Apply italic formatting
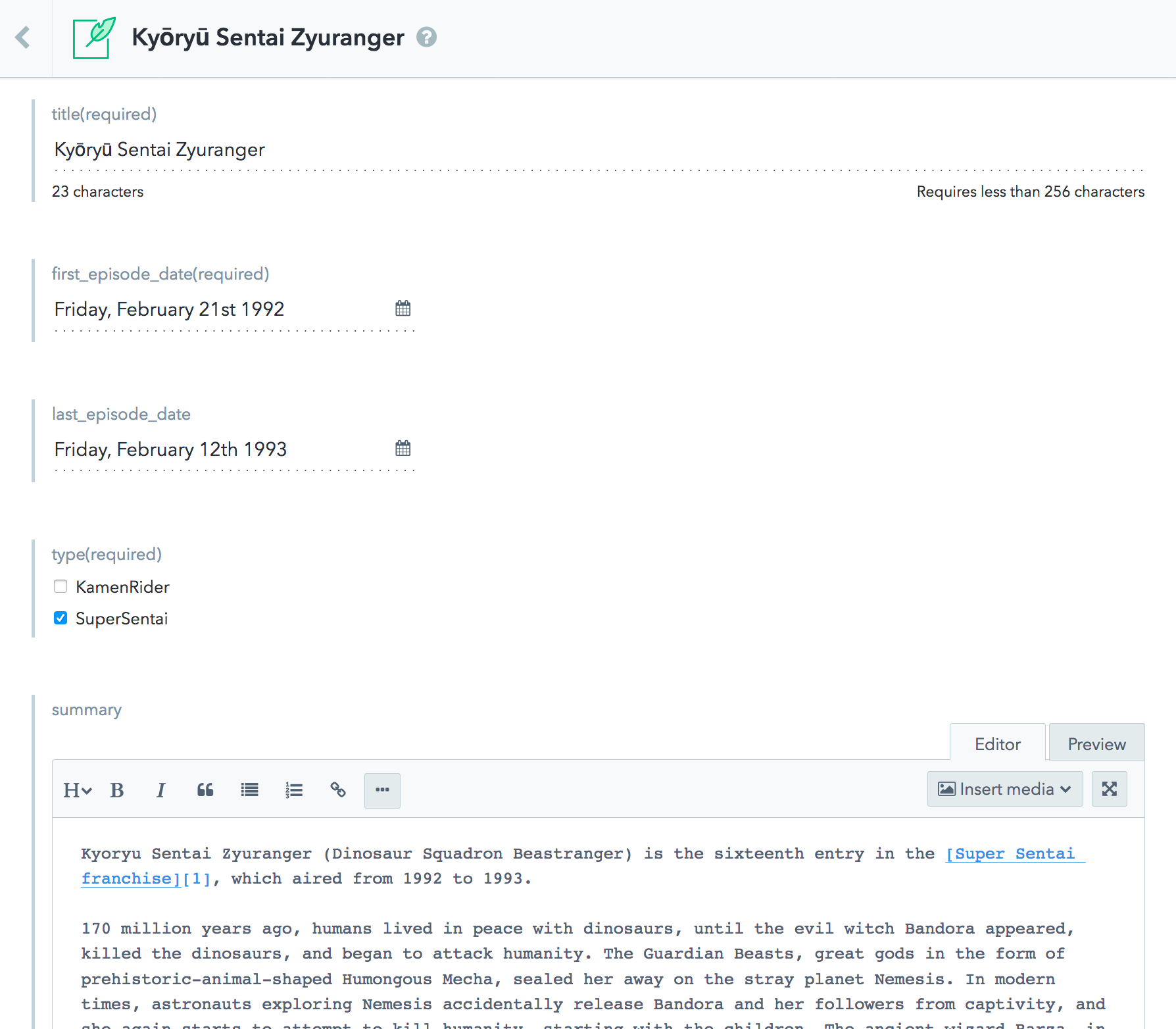 [x=161, y=790]
